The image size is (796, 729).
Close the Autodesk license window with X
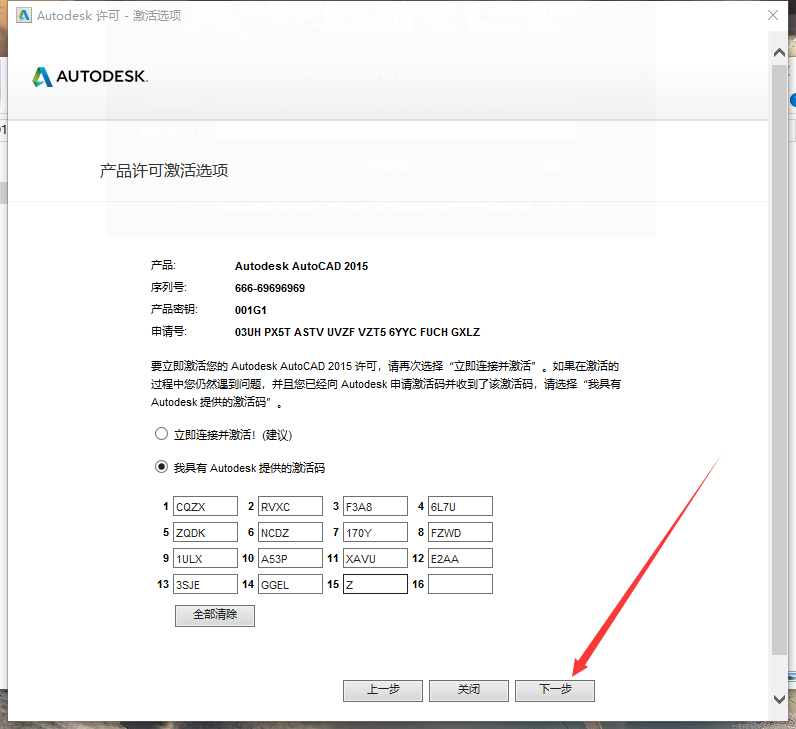coord(773,15)
